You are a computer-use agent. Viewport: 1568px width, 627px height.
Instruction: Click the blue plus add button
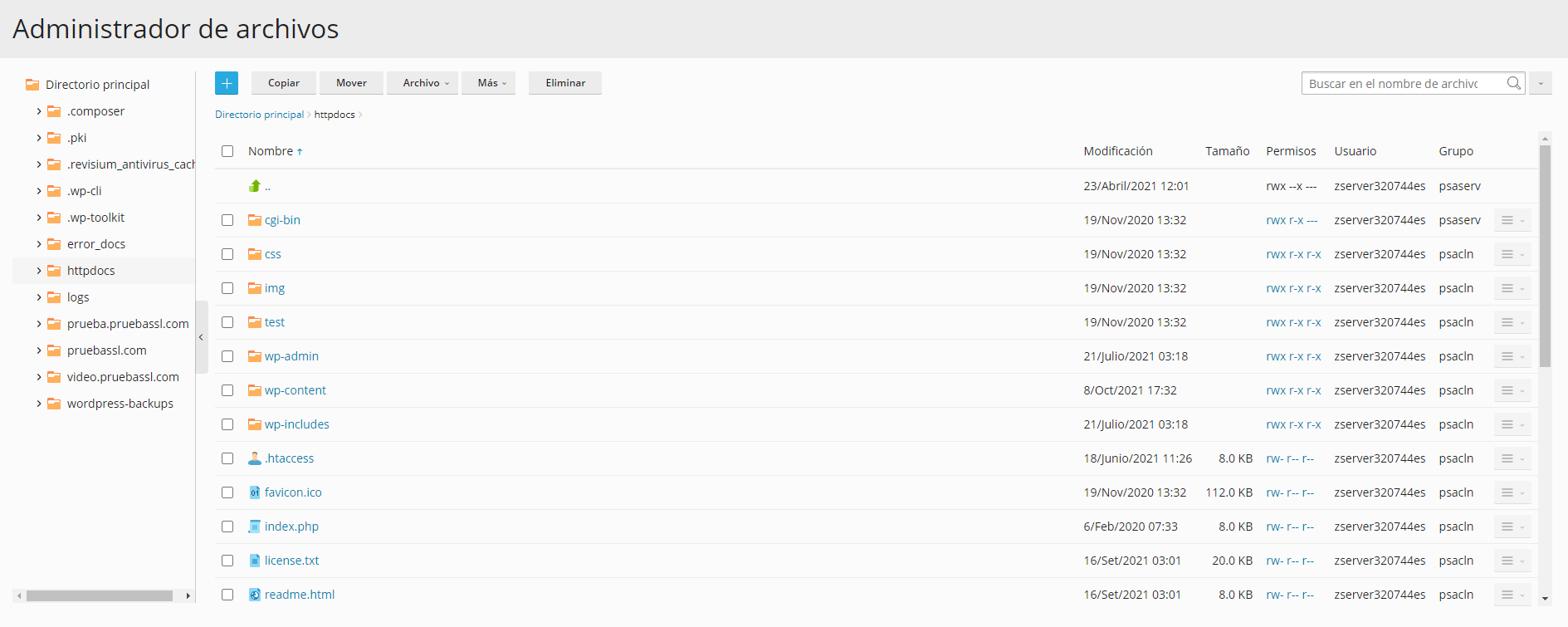tap(227, 83)
